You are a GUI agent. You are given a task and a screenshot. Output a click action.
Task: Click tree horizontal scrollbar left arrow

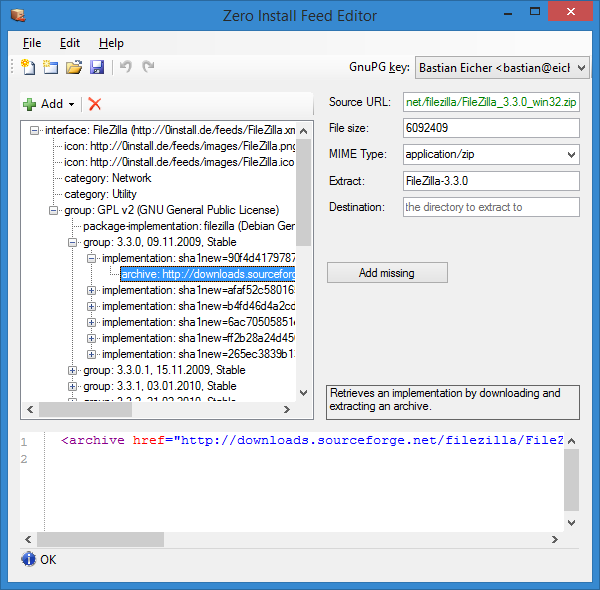point(30,410)
